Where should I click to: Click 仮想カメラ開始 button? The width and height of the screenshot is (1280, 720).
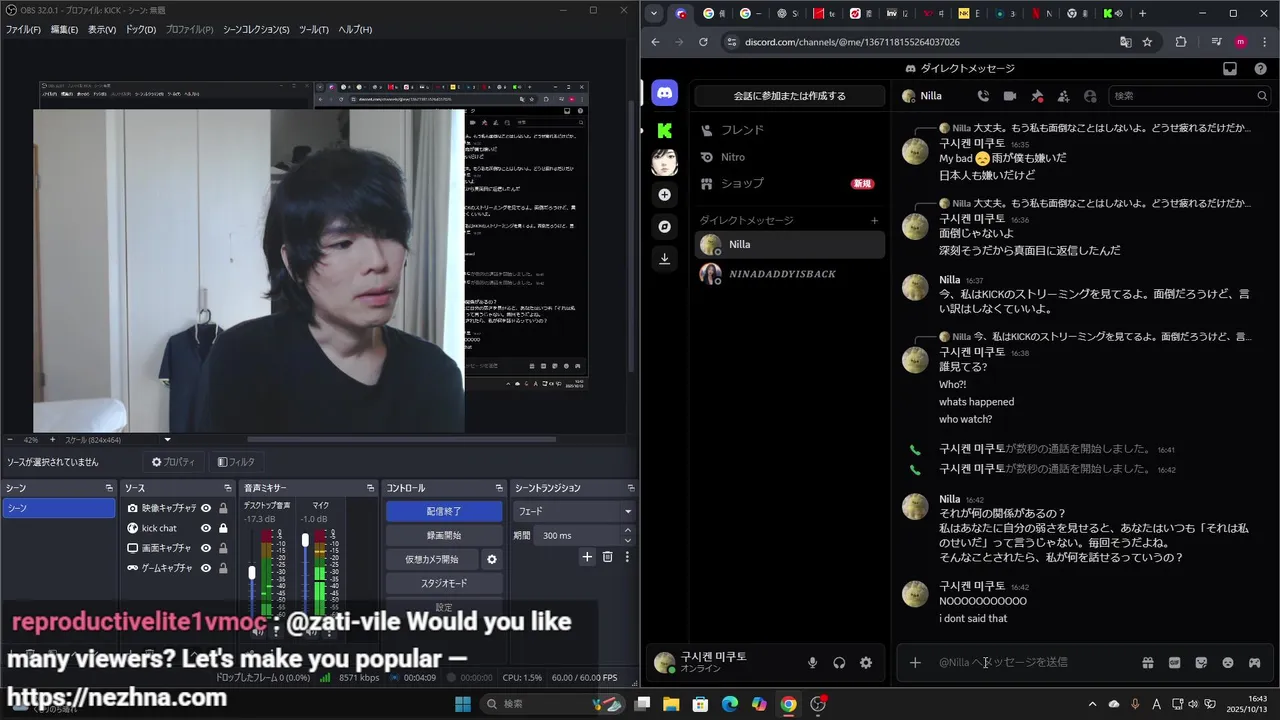(x=432, y=559)
